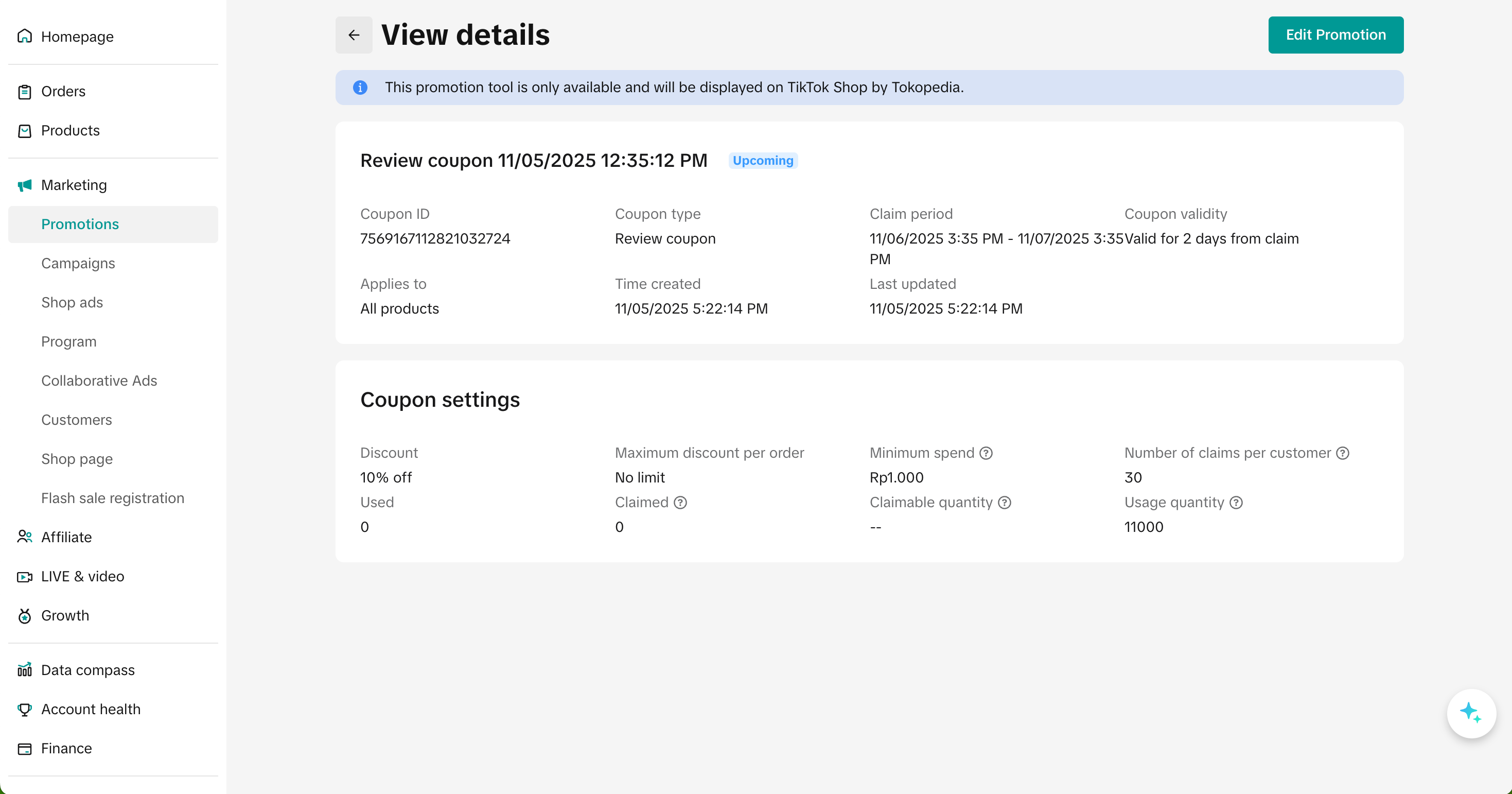Click help icon for claims per customer
The width and height of the screenshot is (1512, 794).
pos(1342,453)
